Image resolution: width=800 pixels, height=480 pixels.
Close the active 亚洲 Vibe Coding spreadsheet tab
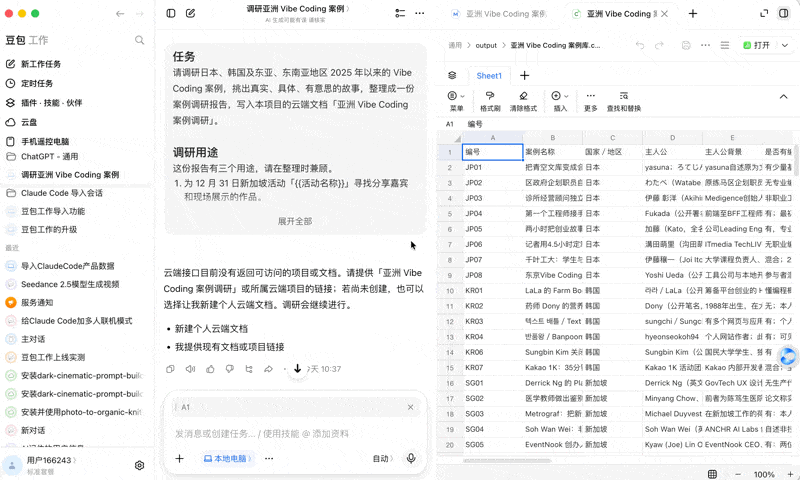pos(664,14)
